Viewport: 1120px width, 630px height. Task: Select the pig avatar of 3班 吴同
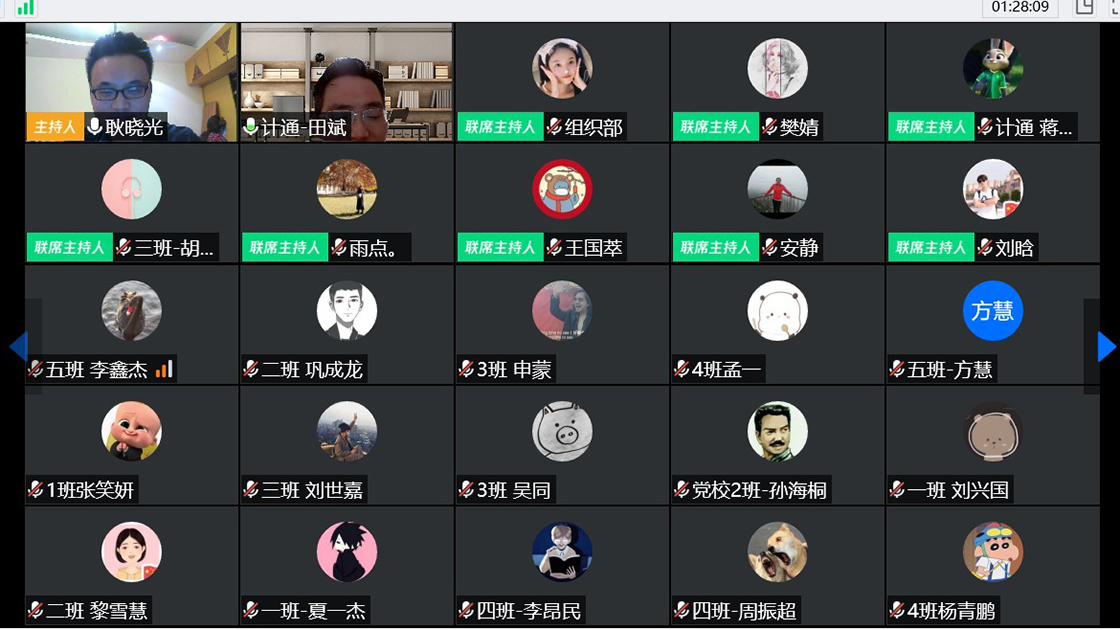click(562, 431)
